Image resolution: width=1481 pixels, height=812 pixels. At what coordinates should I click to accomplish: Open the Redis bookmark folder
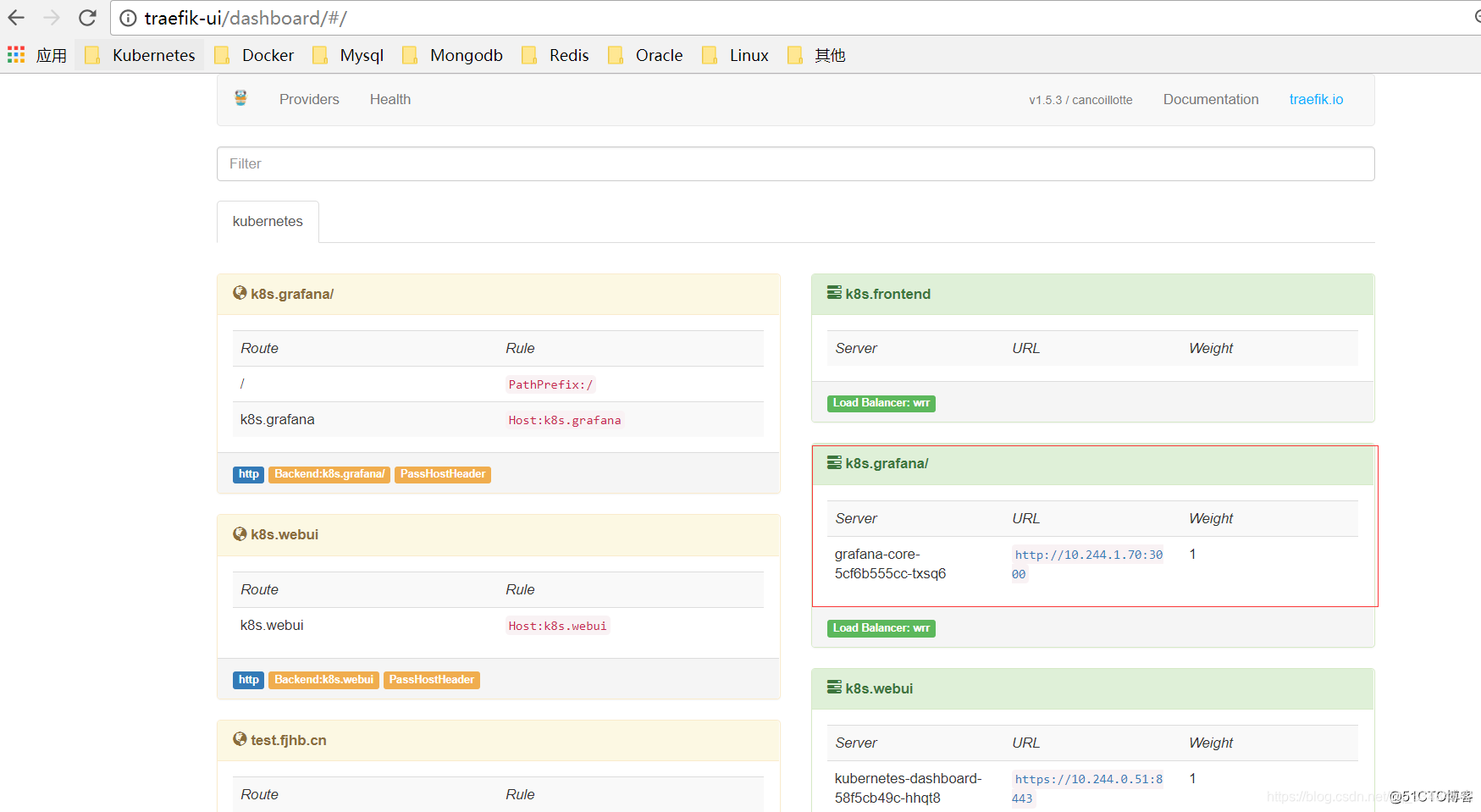coord(555,55)
